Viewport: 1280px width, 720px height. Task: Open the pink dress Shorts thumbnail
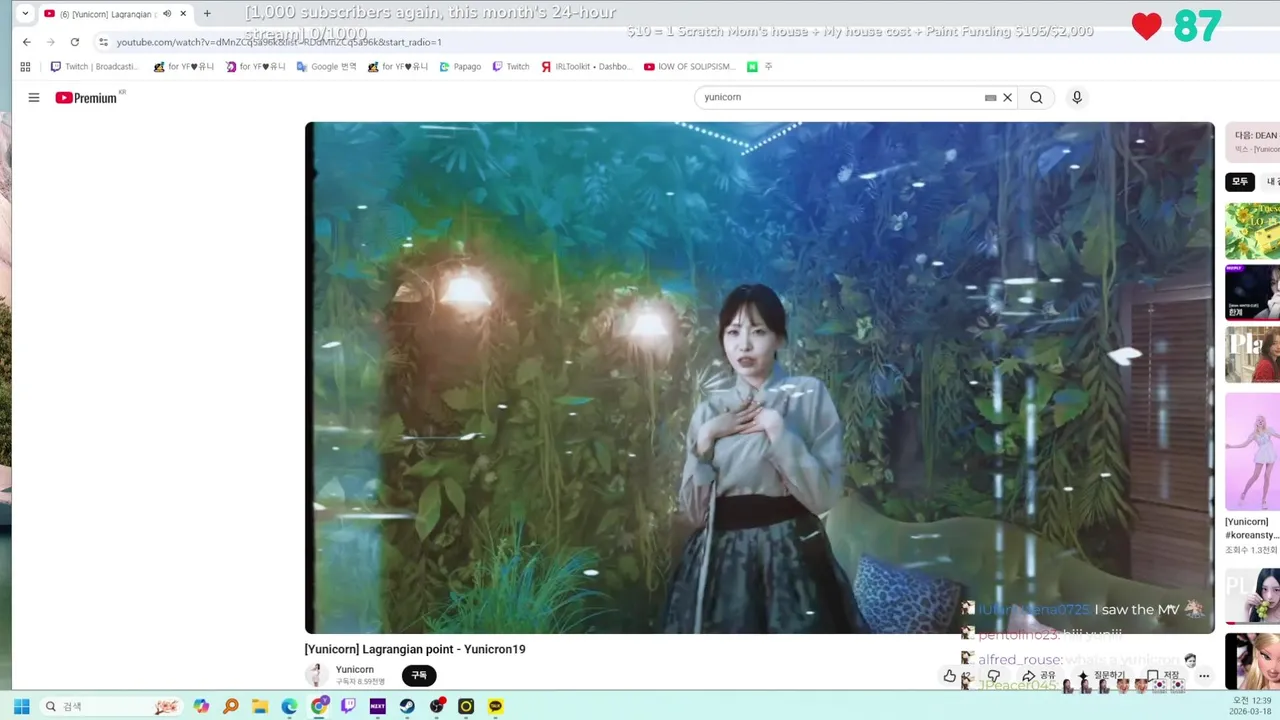(x=1253, y=451)
